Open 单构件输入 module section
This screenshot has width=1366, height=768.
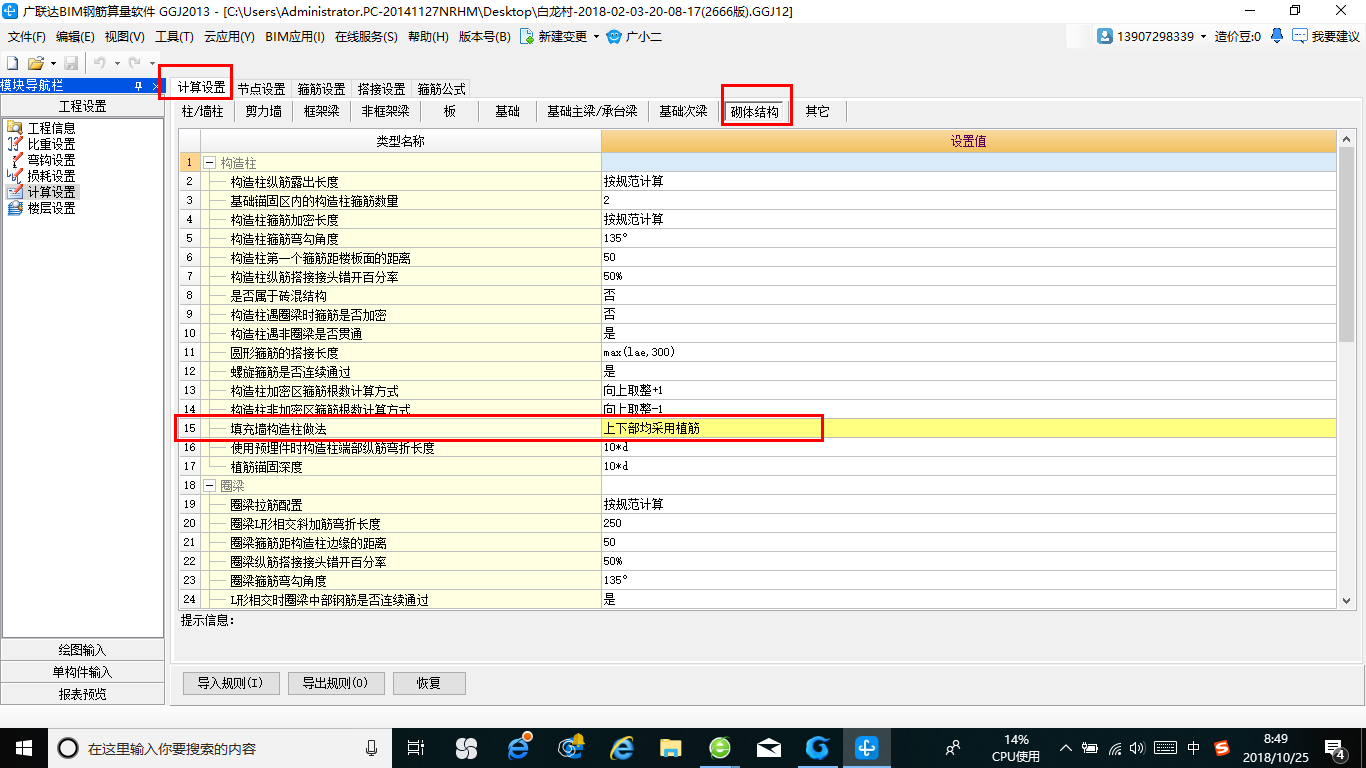tap(83, 672)
